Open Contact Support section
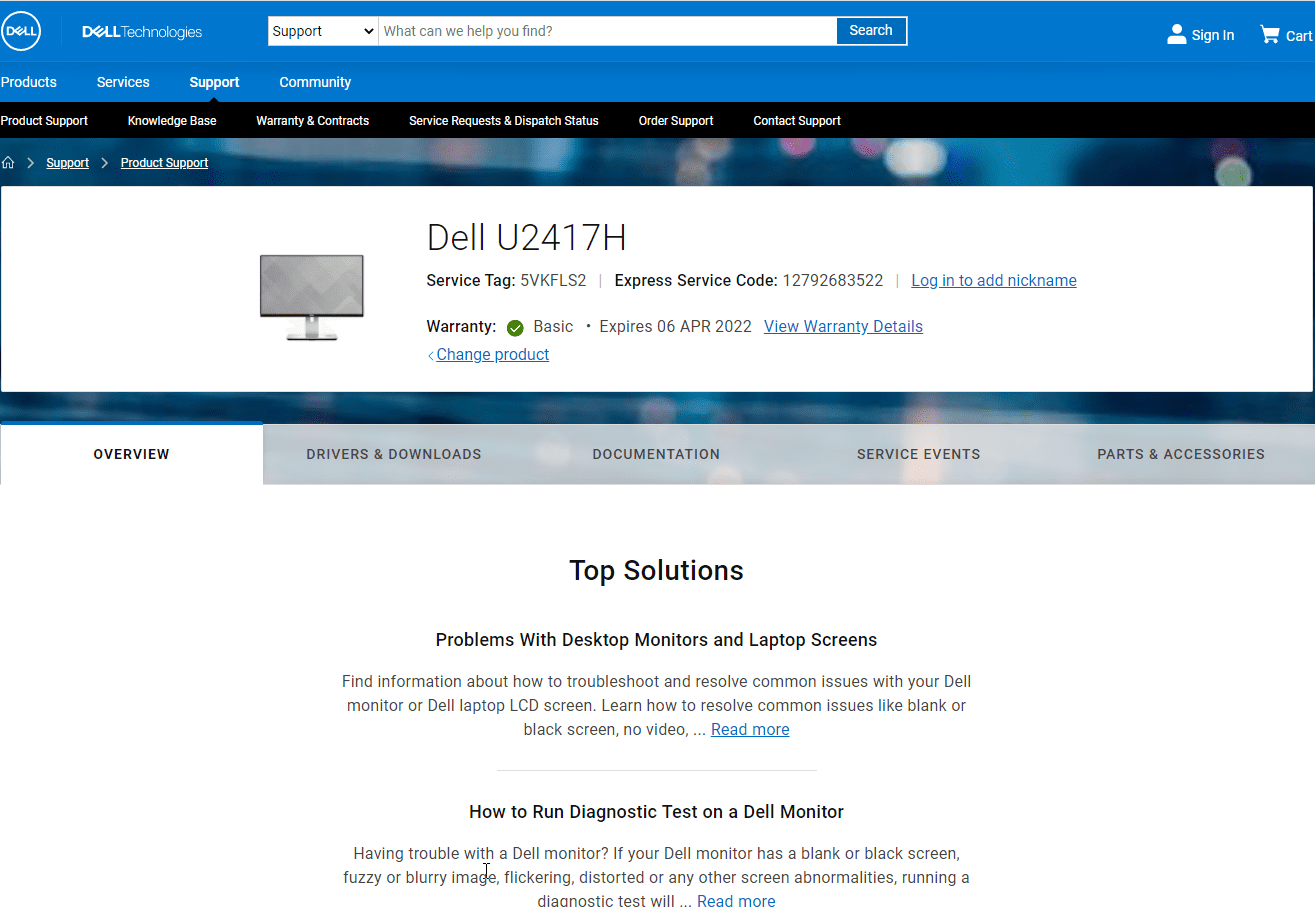This screenshot has width=1315, height=907. 797,121
